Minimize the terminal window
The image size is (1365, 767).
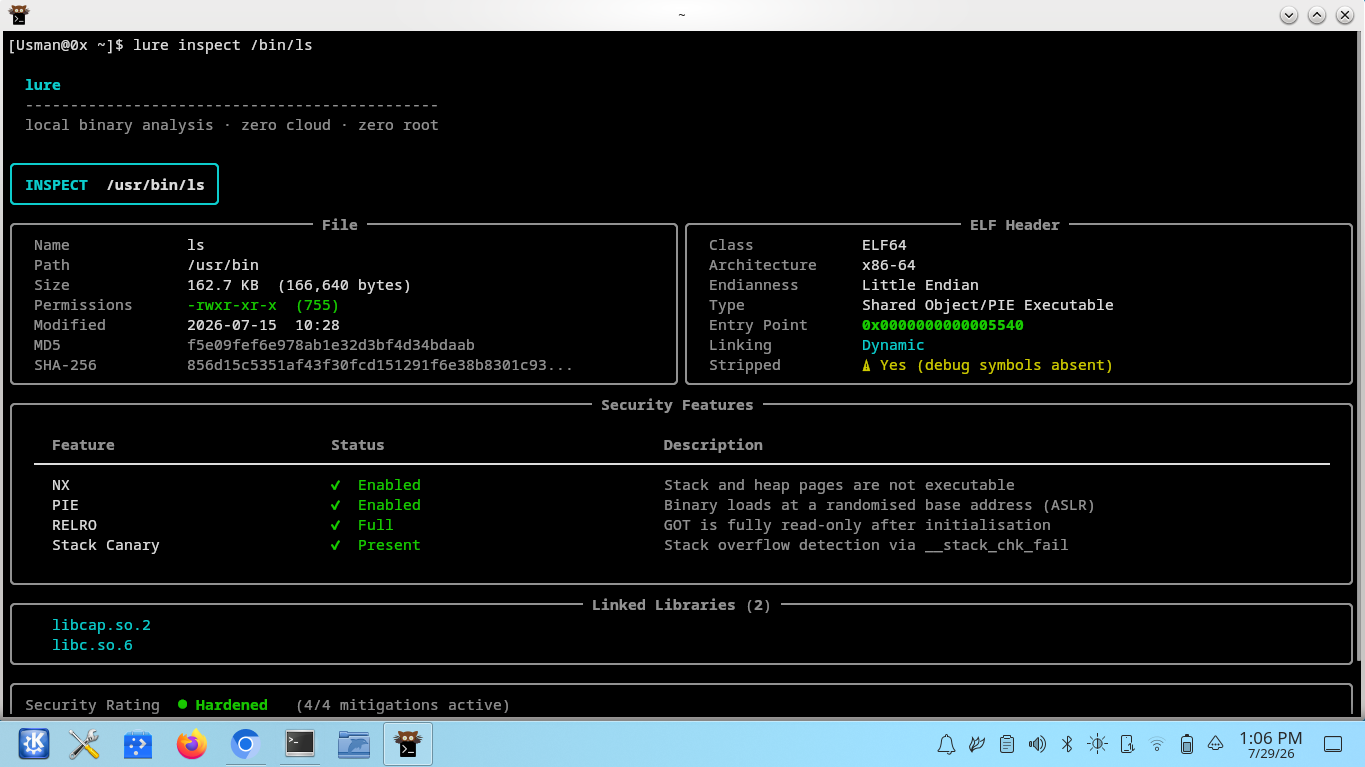tap(1288, 15)
